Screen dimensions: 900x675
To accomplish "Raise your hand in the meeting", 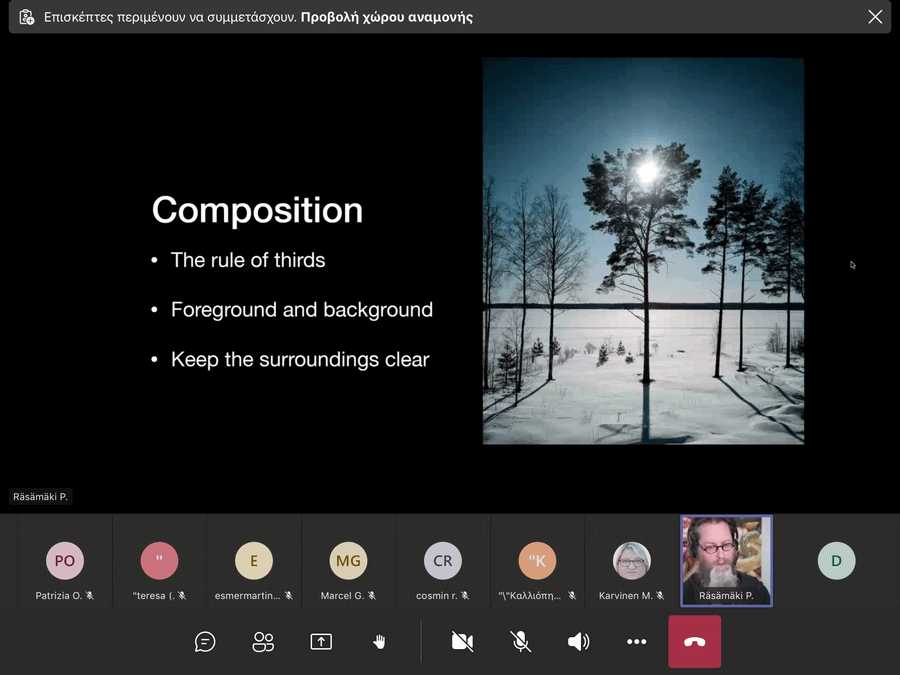I will [x=379, y=642].
